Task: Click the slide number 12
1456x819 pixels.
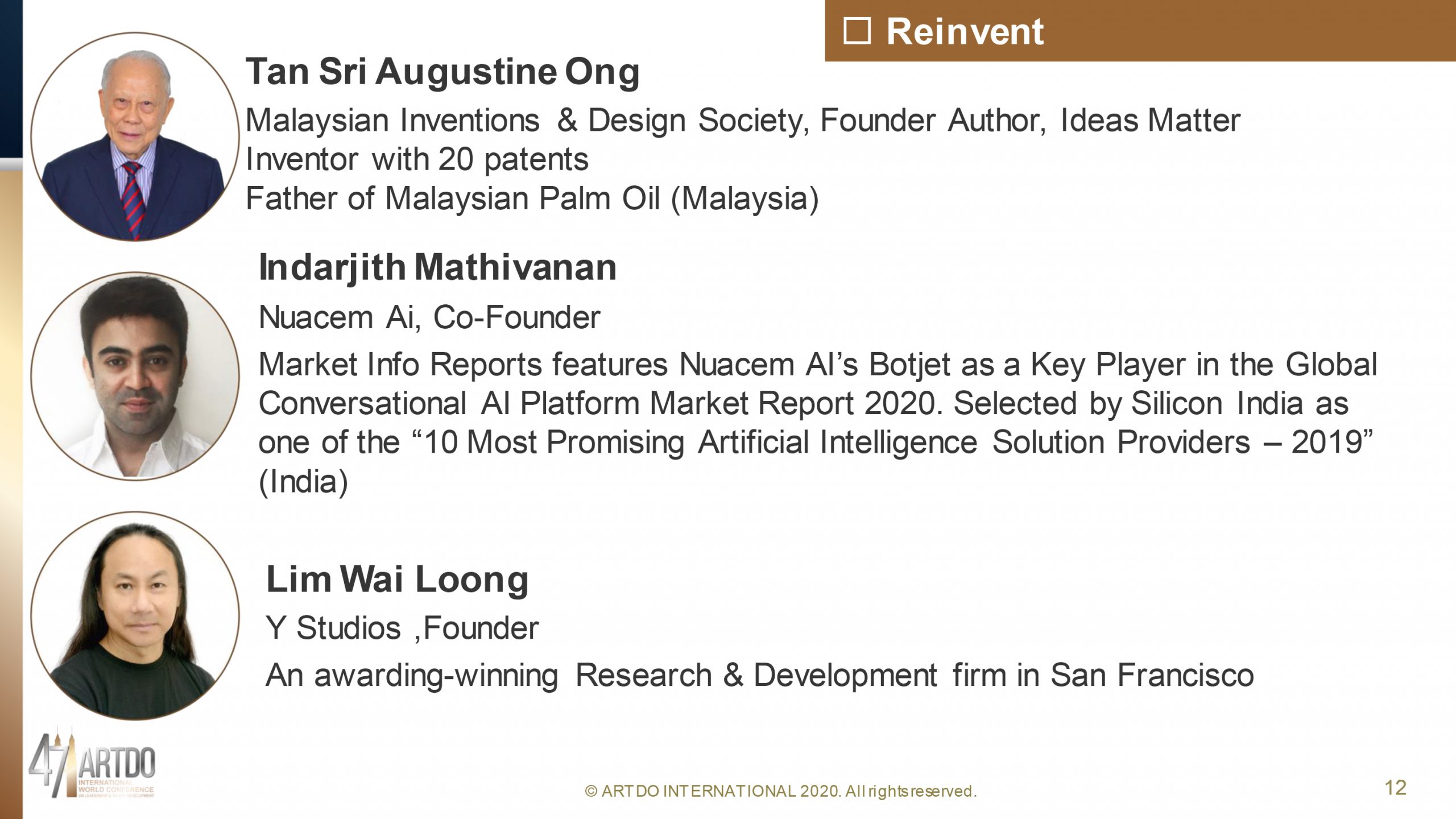Action: pyautogui.click(x=1396, y=788)
